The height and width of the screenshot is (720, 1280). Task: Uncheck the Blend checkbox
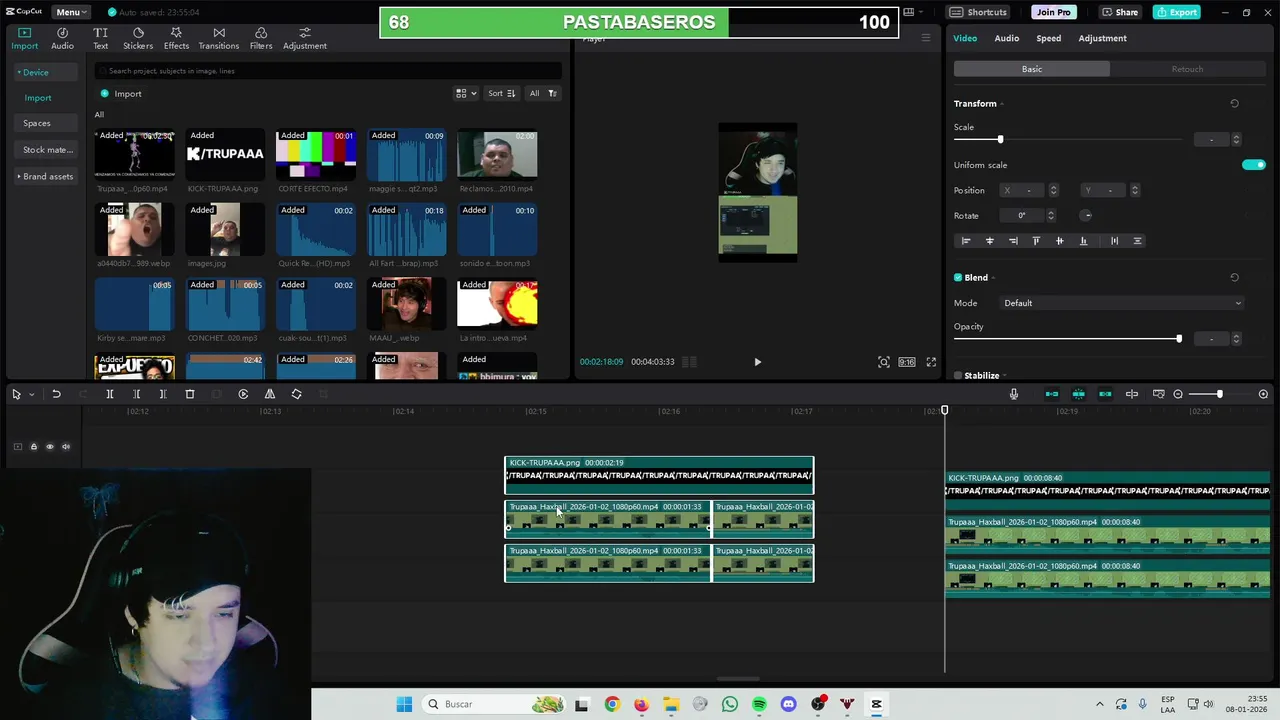tap(958, 278)
